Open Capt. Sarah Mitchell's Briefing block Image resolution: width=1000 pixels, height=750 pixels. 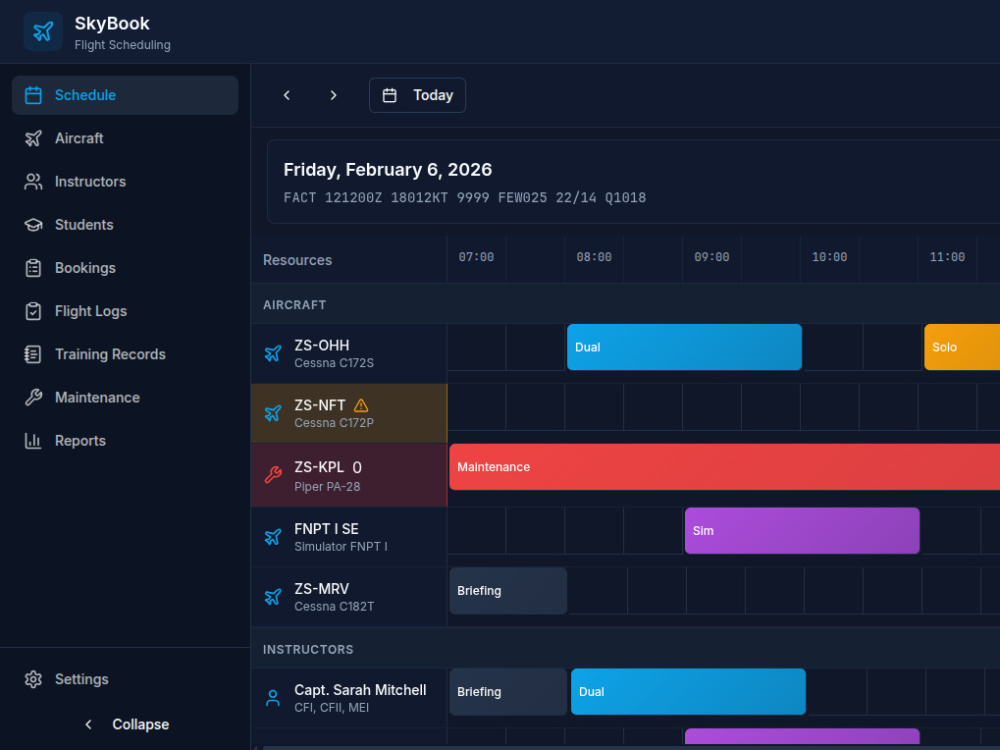click(508, 692)
